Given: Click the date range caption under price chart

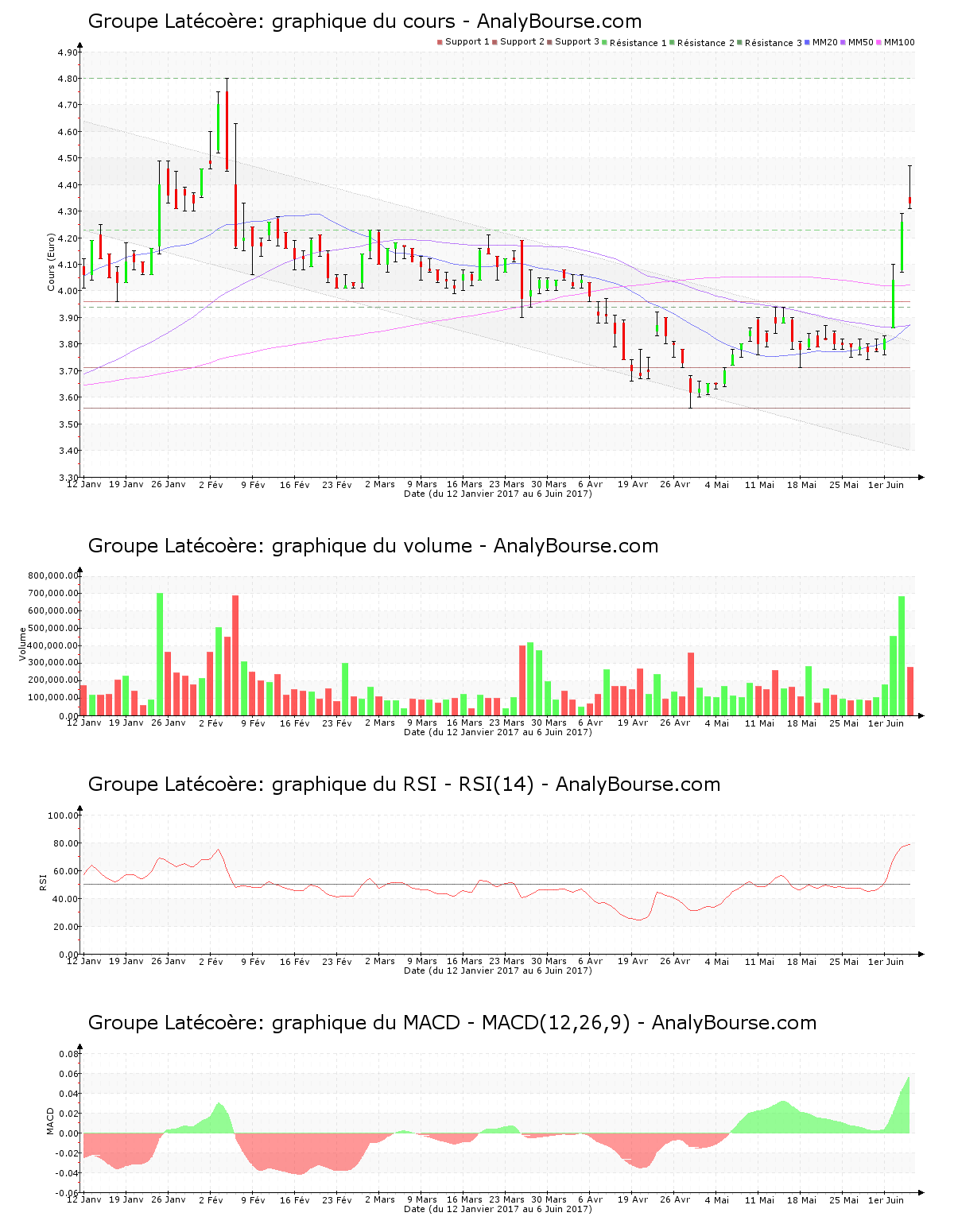Looking at the screenshot, I should point(498,494).
